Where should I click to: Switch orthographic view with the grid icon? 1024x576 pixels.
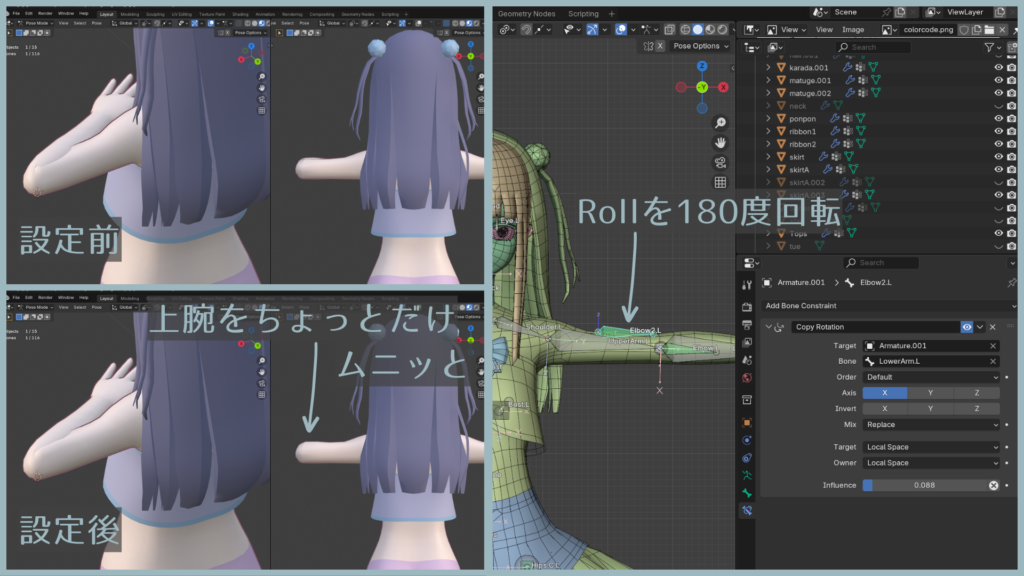(720, 182)
